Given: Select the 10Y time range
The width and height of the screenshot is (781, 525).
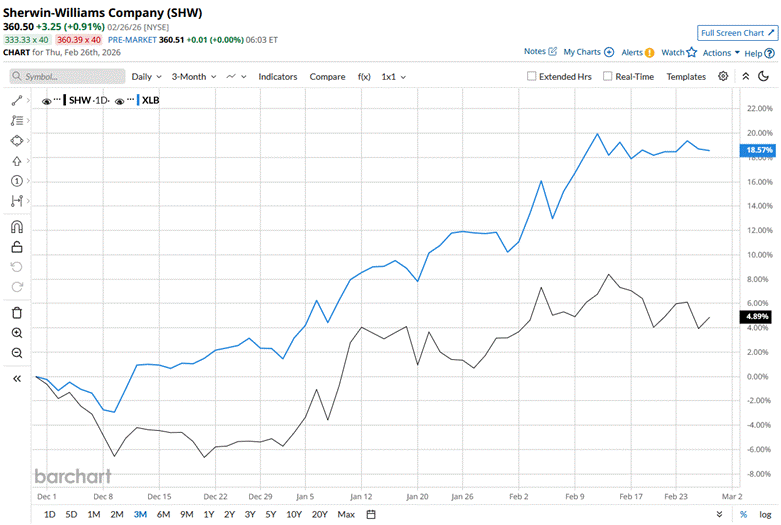Looking at the screenshot, I should pyautogui.click(x=294, y=514).
